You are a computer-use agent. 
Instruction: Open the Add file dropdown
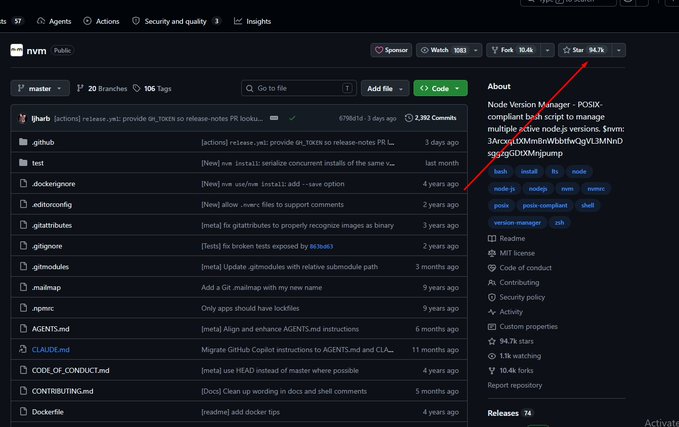[385, 88]
